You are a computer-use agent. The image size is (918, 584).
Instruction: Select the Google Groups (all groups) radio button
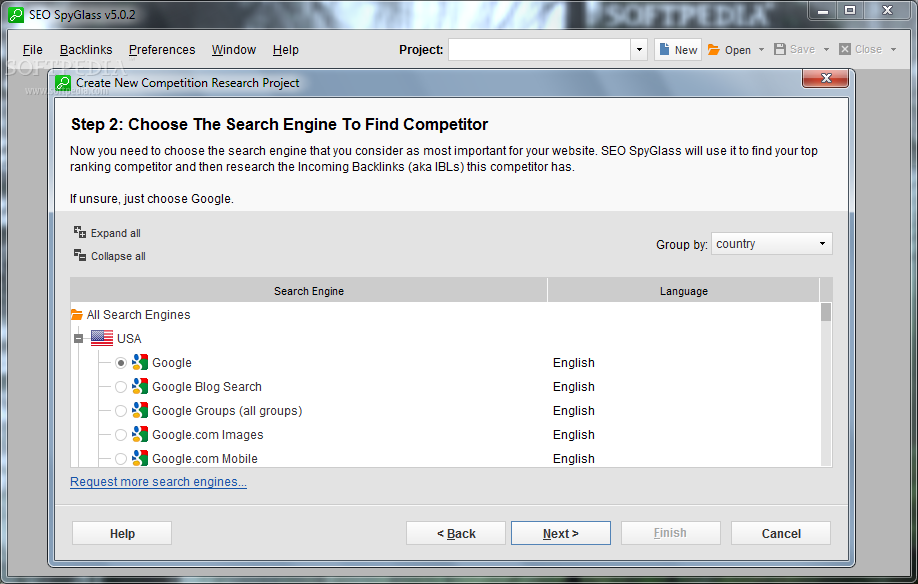[121, 411]
